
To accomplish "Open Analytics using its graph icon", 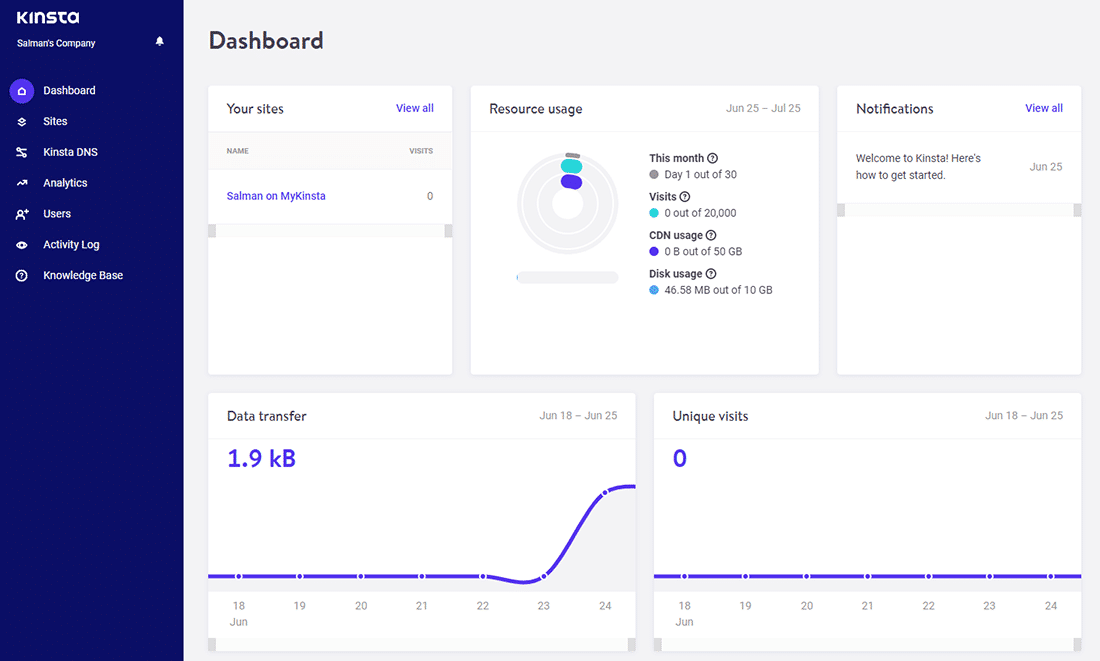I will point(22,182).
